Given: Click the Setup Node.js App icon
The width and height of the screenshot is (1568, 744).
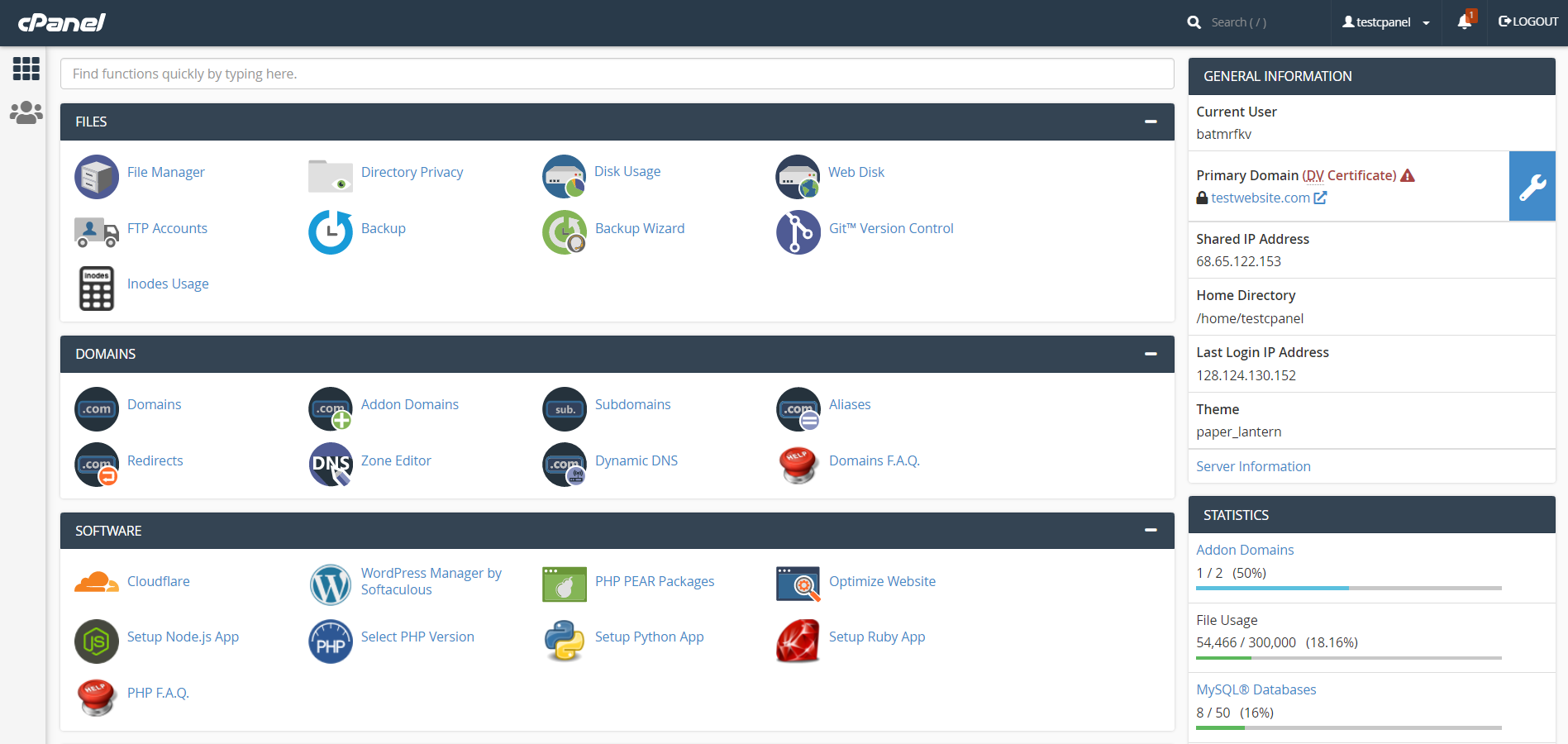Looking at the screenshot, I should (97, 641).
